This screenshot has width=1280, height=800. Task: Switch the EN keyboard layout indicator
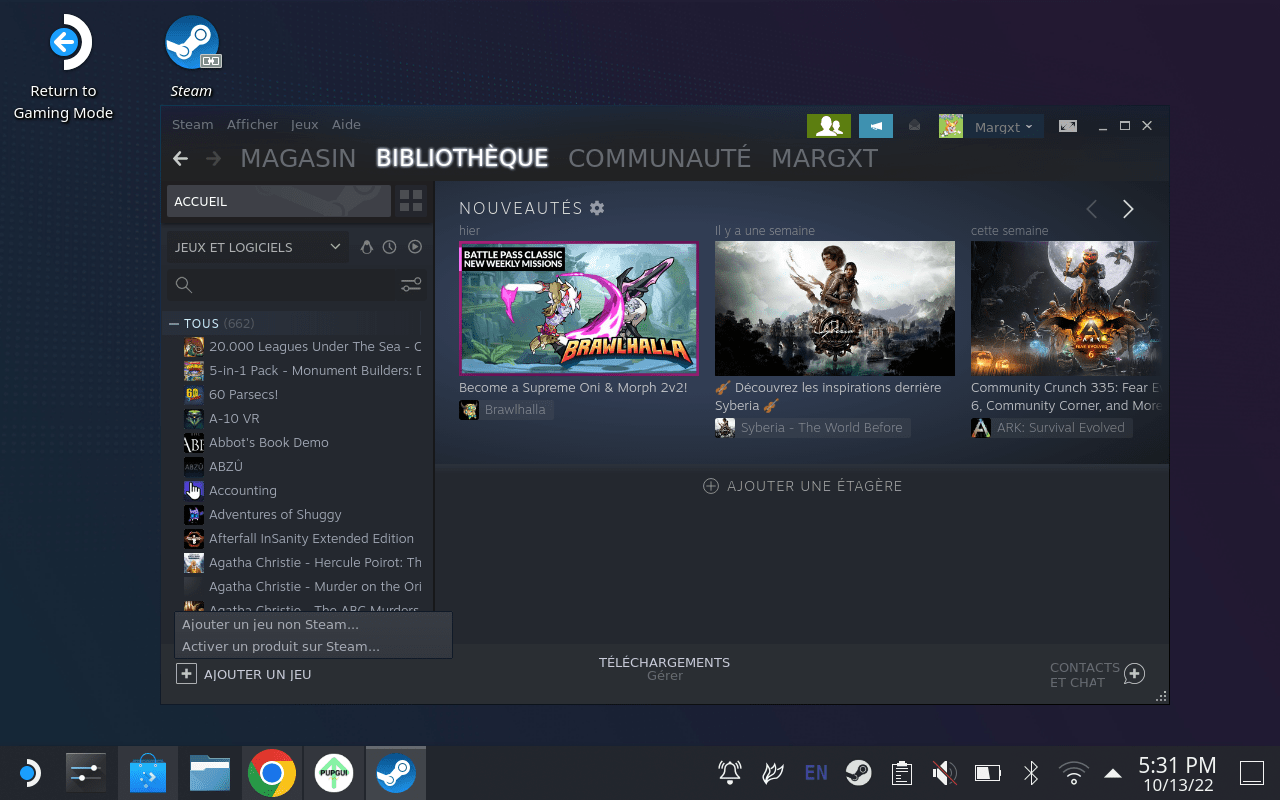[x=816, y=773]
